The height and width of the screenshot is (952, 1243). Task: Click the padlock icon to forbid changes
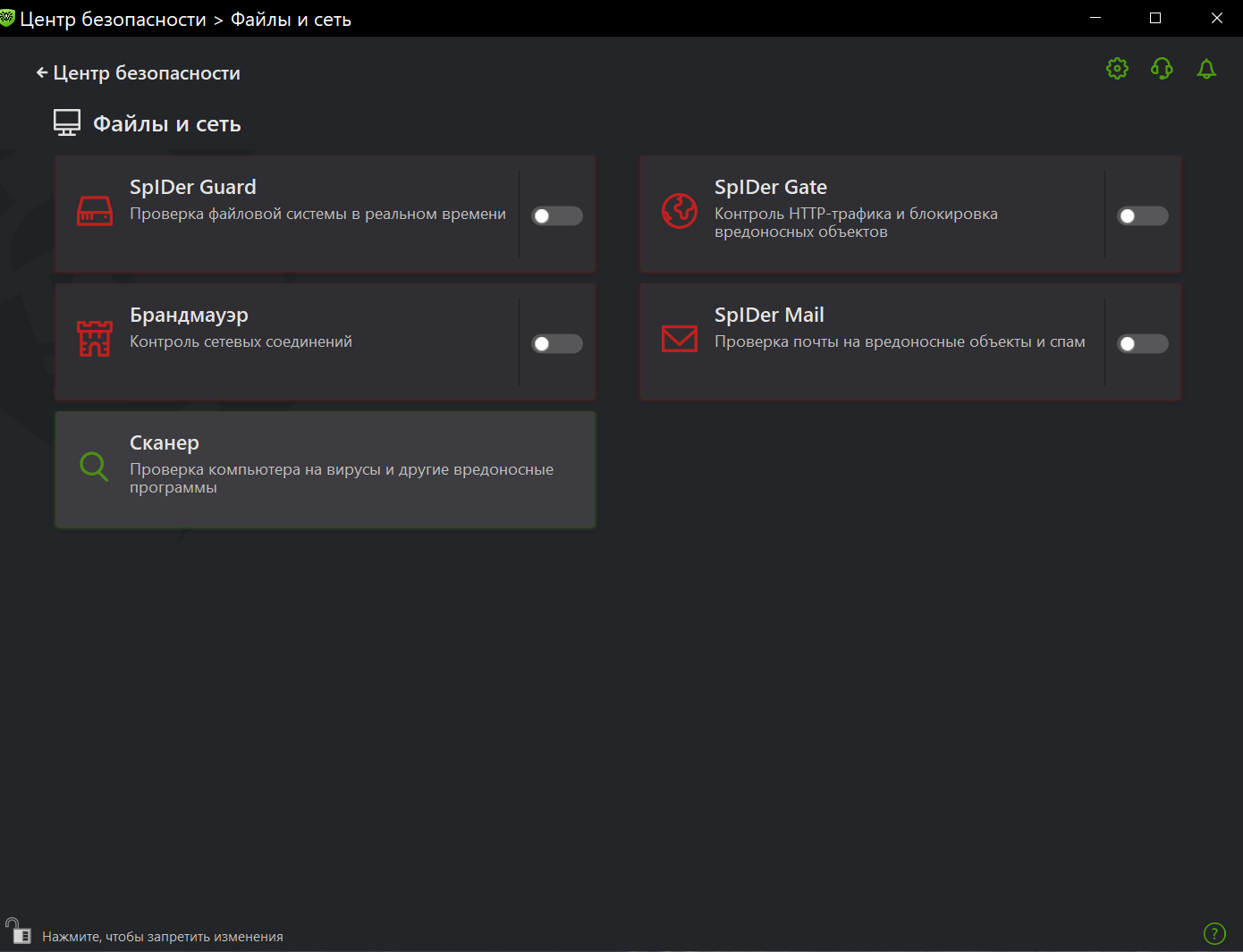[18, 931]
